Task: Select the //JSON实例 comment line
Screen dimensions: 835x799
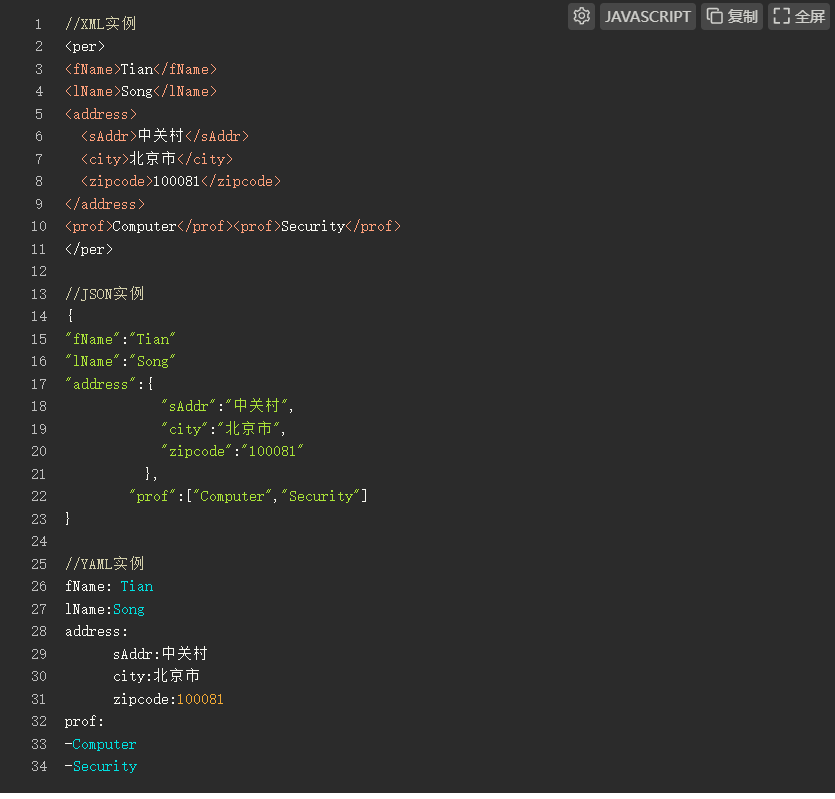Action: [104, 294]
